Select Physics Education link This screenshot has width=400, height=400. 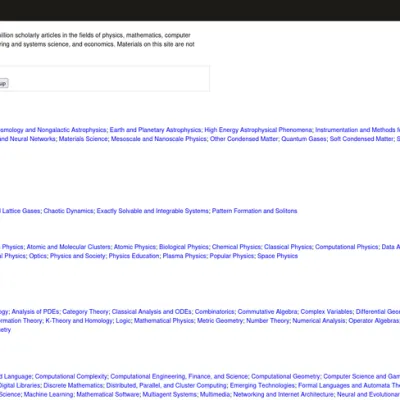134,256
